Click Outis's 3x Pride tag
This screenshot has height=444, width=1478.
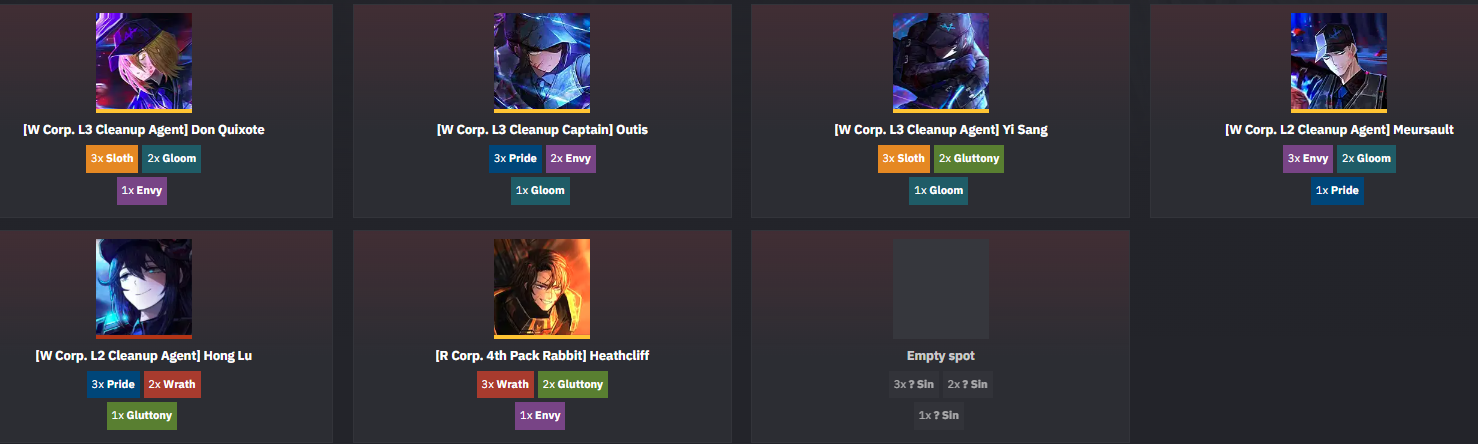(x=515, y=158)
